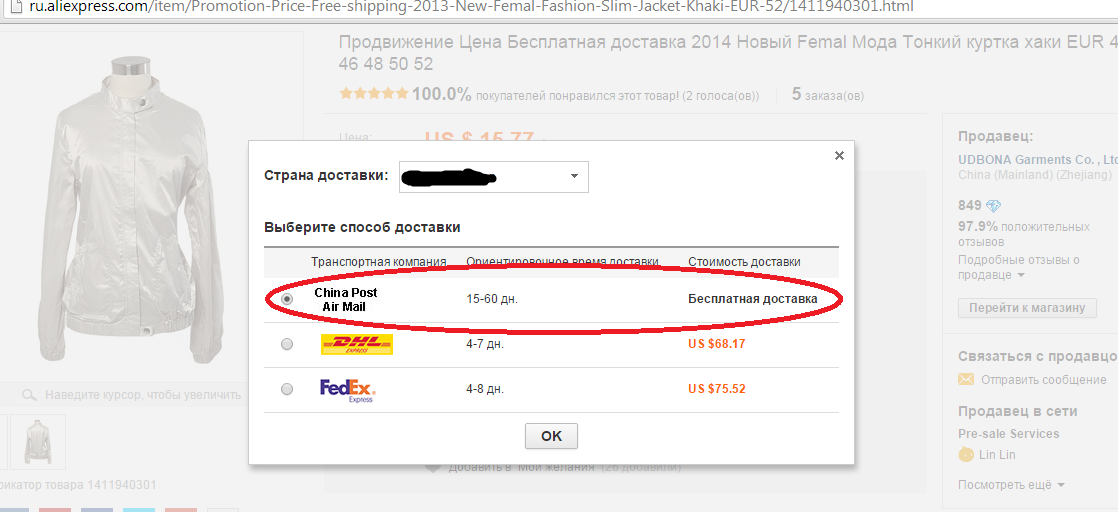Click Pre-sale Services label
Image resolution: width=1118 pixels, height=512 pixels.
click(1009, 434)
